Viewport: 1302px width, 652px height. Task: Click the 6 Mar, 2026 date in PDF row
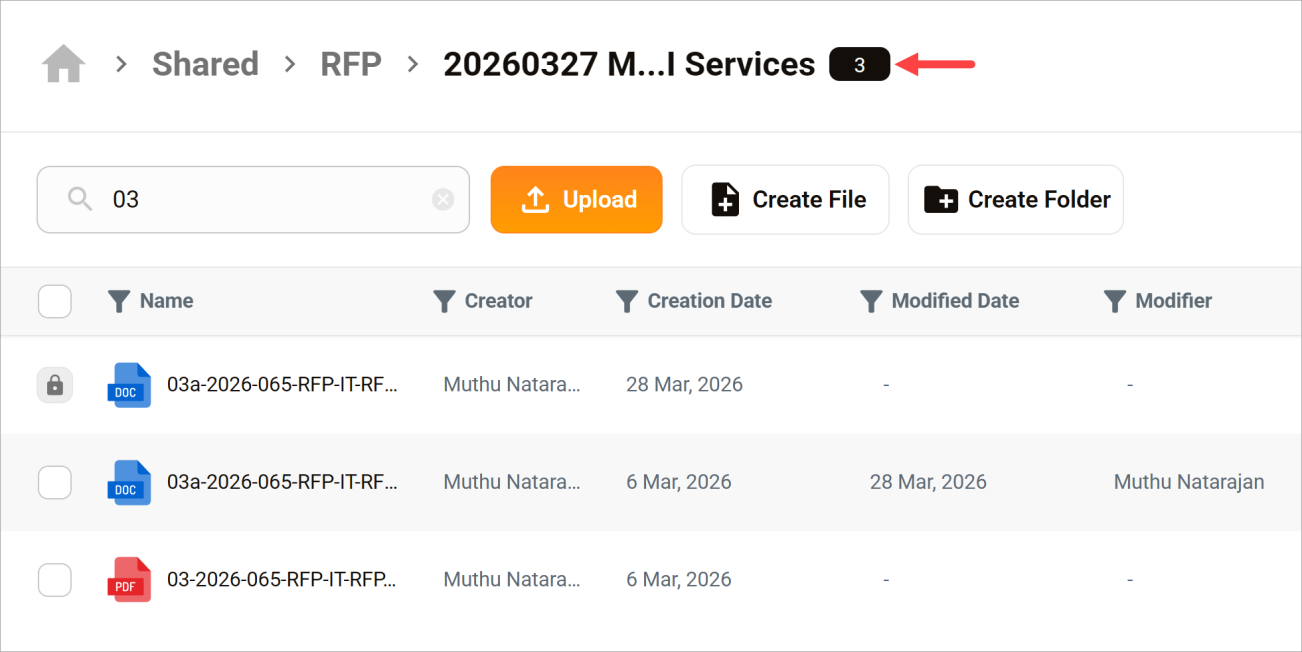[679, 580]
